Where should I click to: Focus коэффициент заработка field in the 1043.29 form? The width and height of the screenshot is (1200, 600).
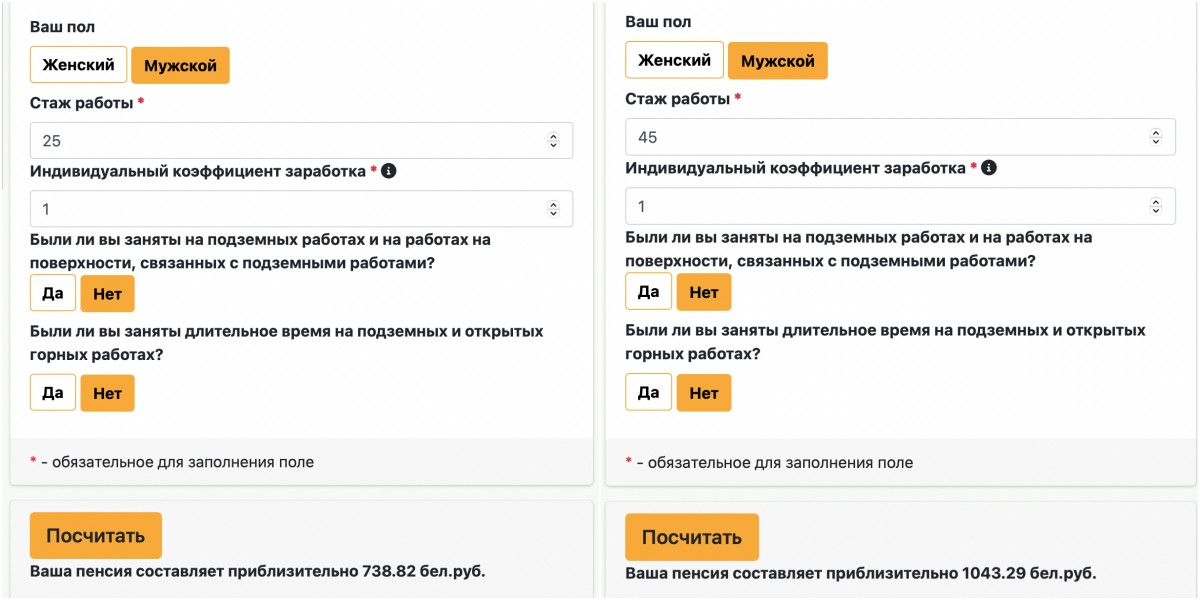pyautogui.click(x=900, y=206)
